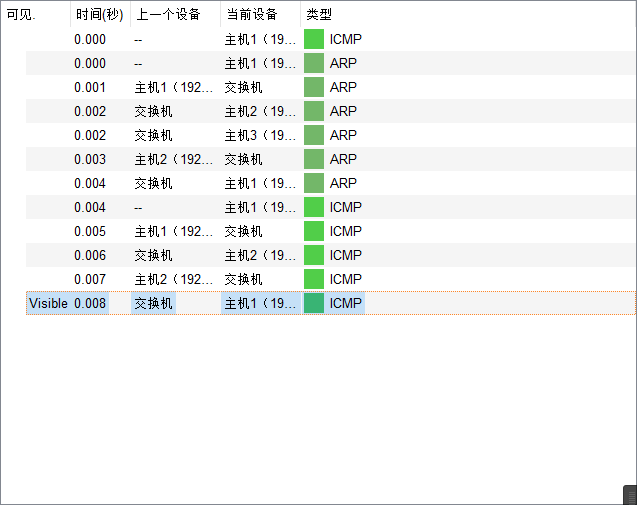Click 主机1 previous device cell at 0.005

tap(173, 231)
